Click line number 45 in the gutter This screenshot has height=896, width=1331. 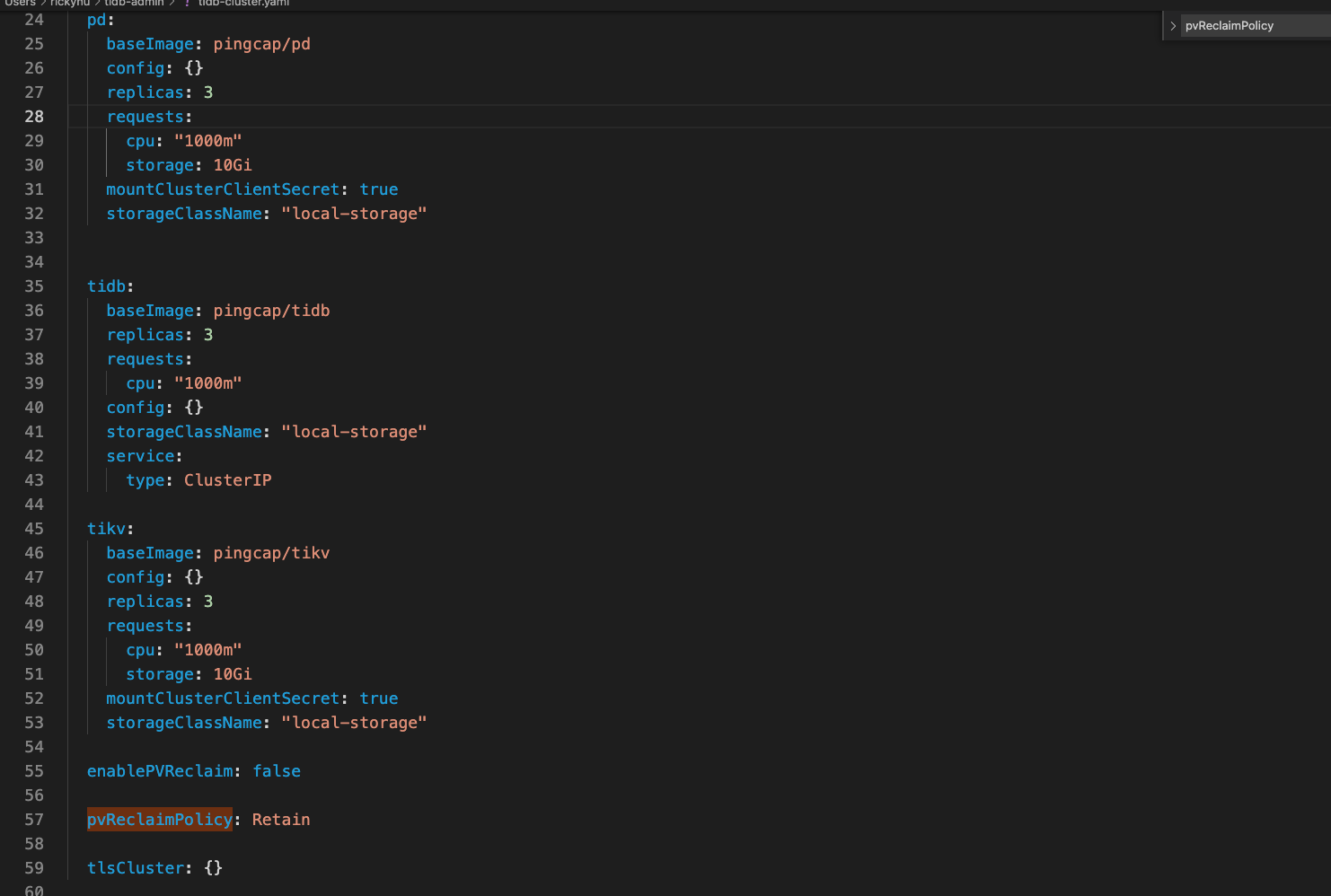coord(34,529)
